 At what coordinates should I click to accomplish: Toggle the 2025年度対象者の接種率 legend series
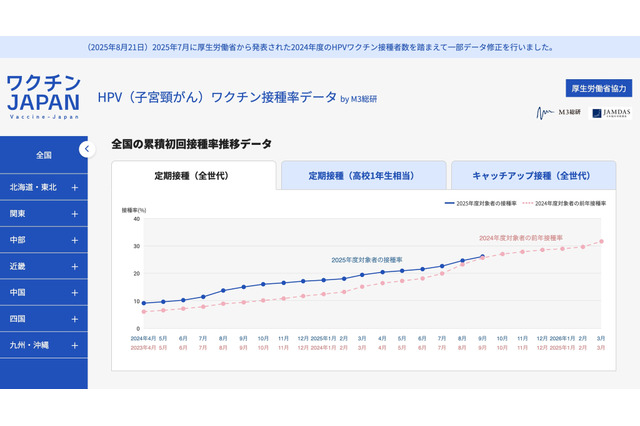tap(478, 203)
